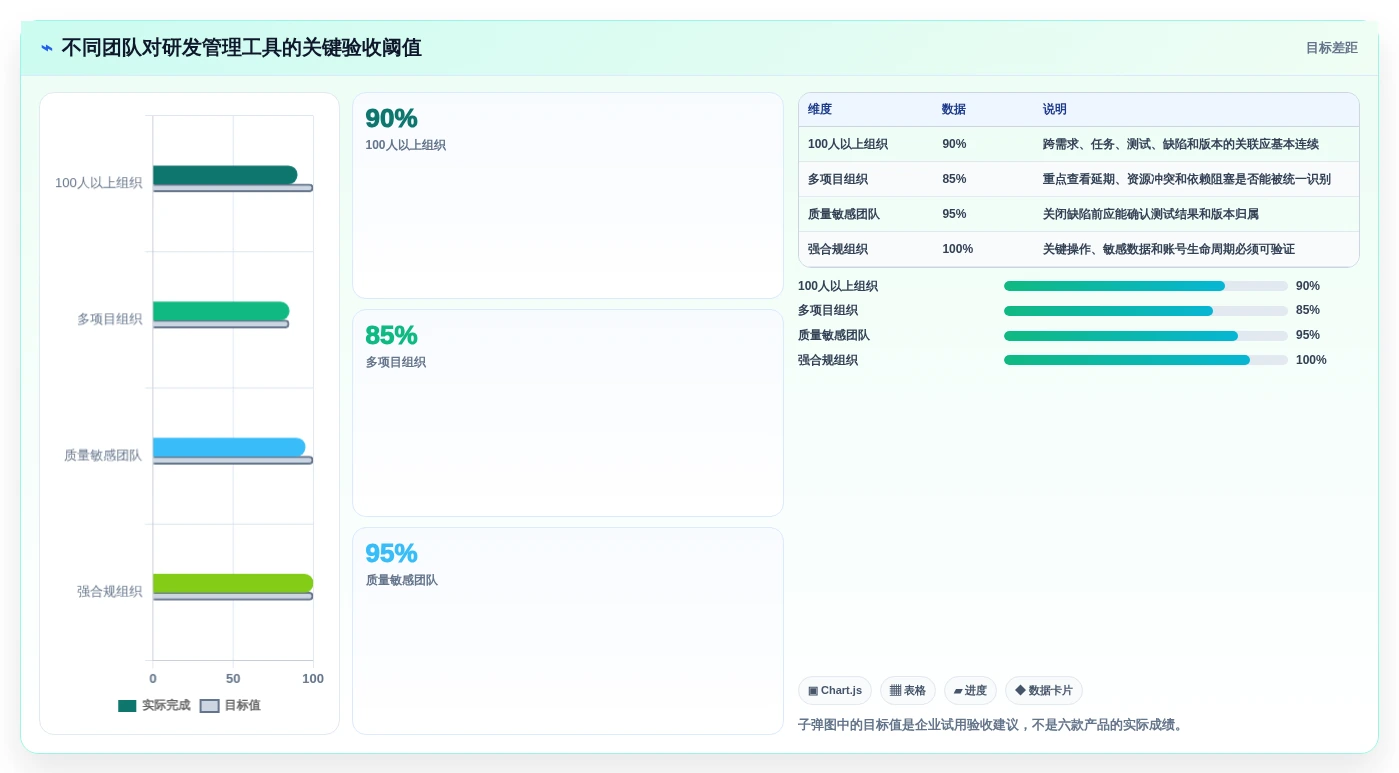Click the 多项目组织 progress bar
Image resolution: width=1399 pixels, height=773 pixels.
coord(1146,311)
